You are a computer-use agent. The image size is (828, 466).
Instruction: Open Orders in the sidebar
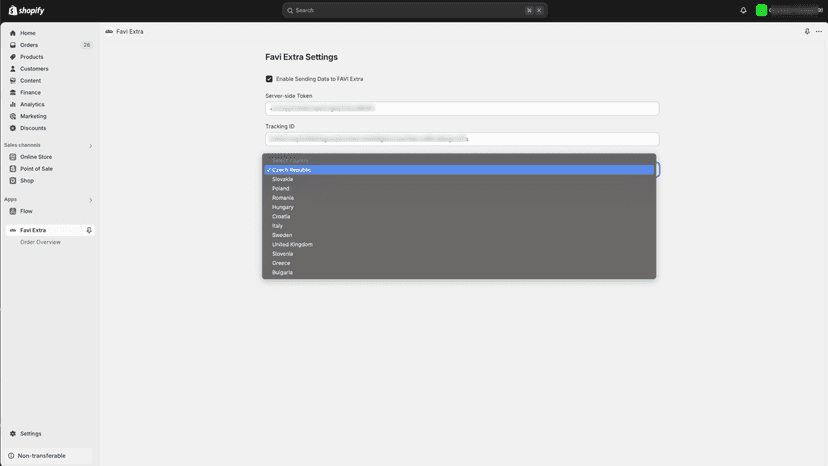point(29,45)
